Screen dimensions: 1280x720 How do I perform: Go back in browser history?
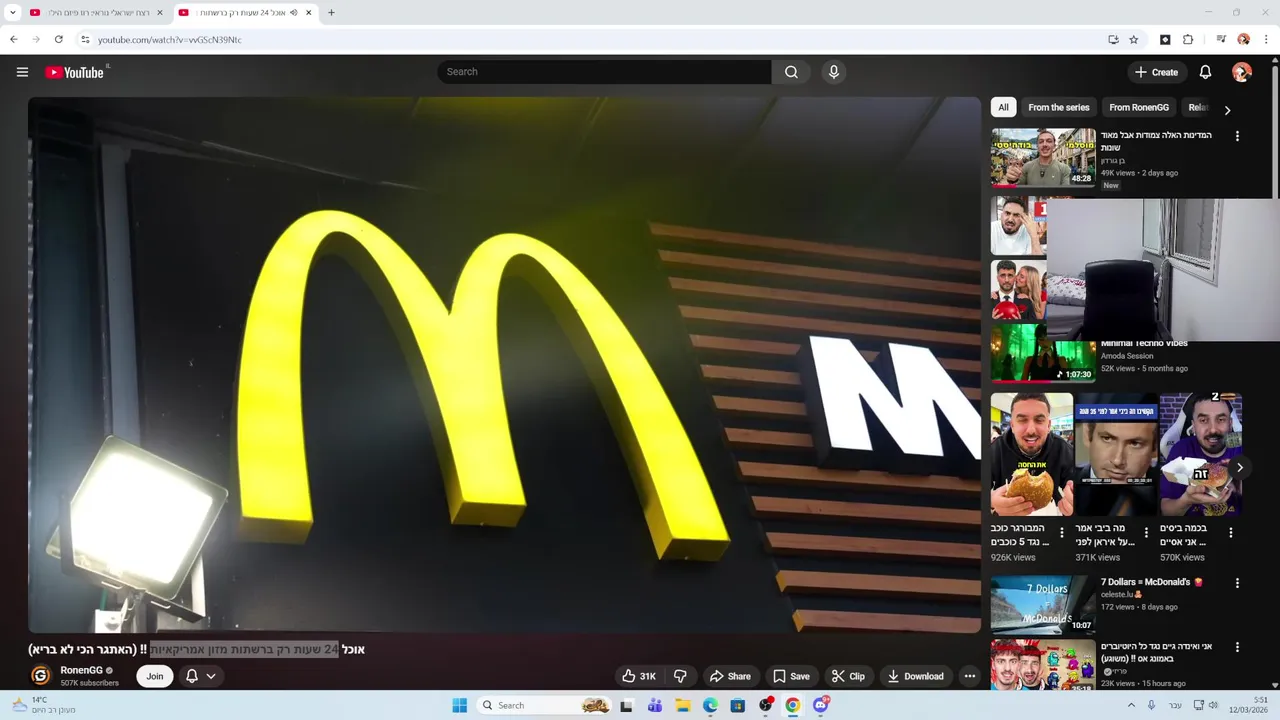click(x=14, y=40)
